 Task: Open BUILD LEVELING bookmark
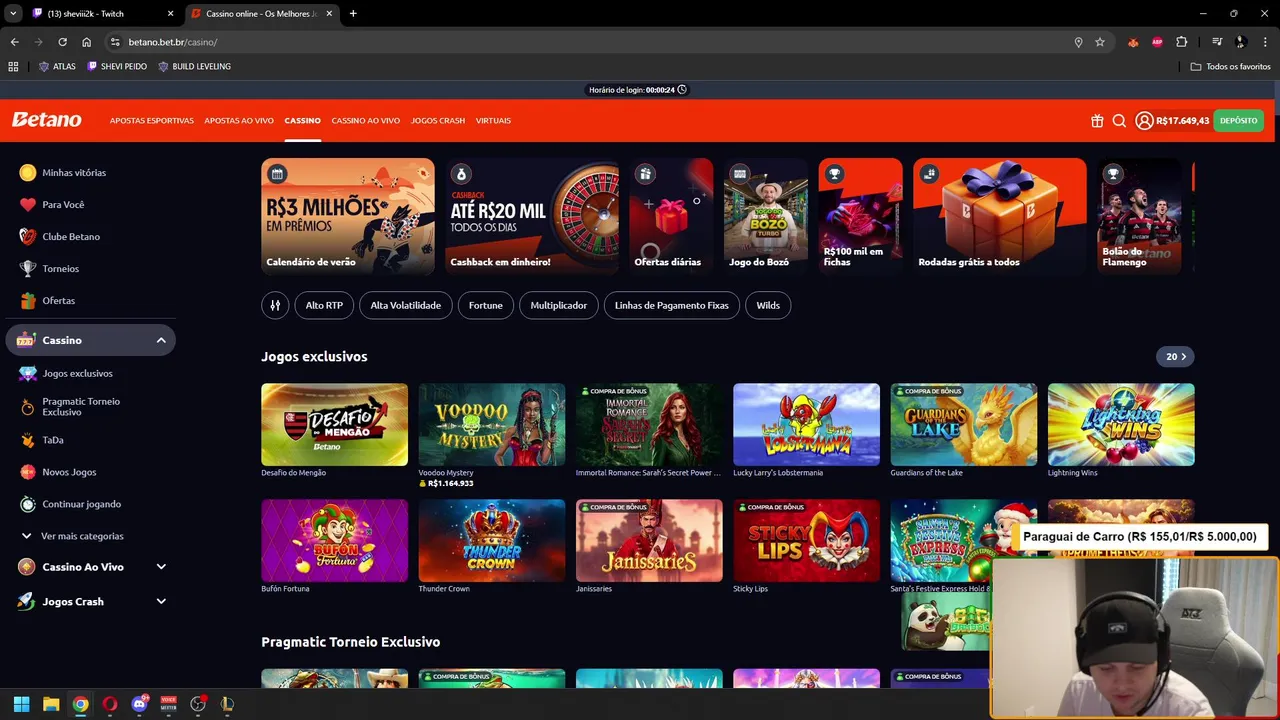pos(194,66)
